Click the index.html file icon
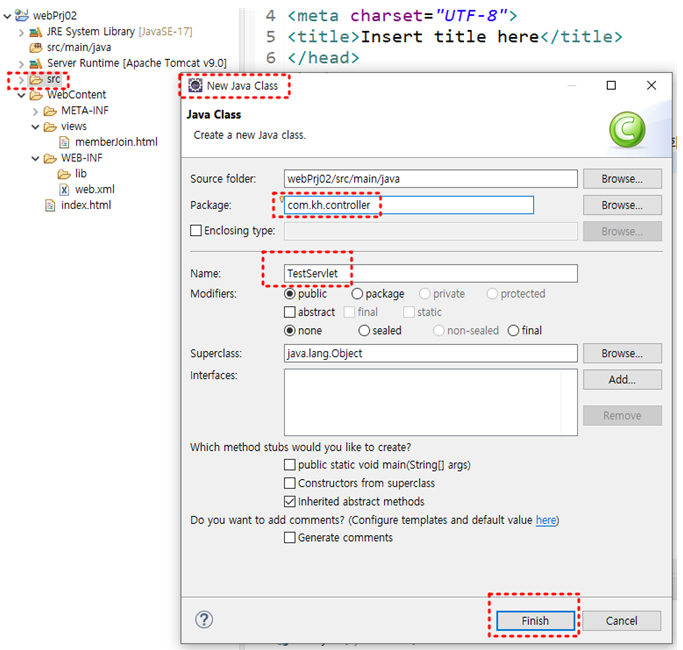The image size is (683, 650). [x=50, y=205]
